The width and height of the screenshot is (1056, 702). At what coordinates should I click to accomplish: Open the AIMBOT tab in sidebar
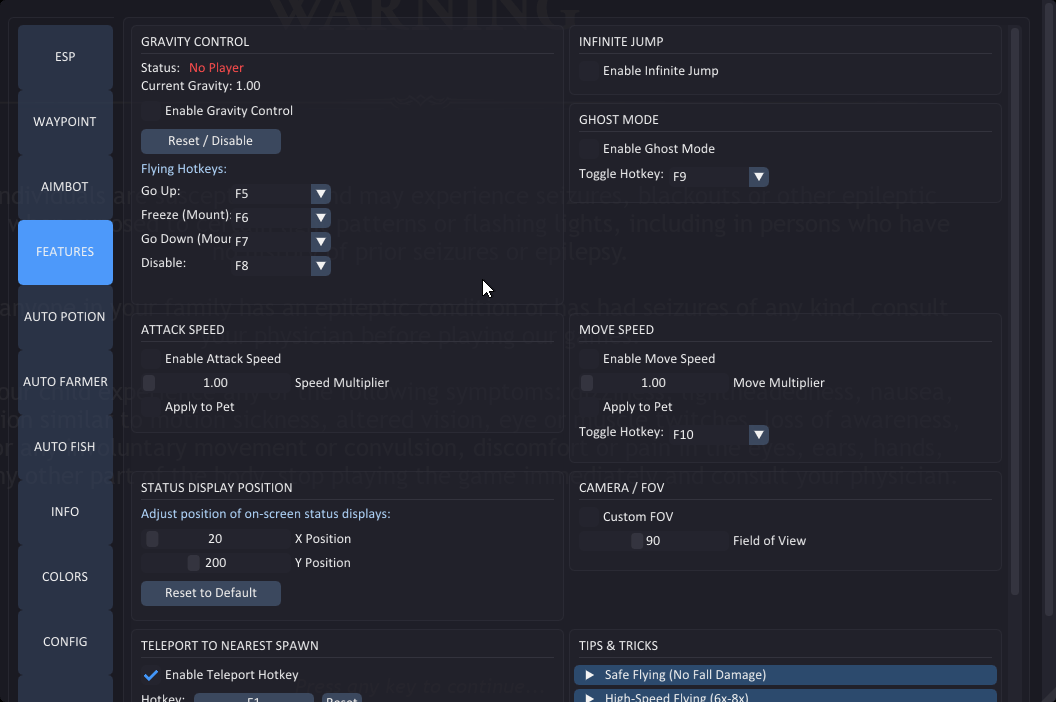(x=65, y=187)
